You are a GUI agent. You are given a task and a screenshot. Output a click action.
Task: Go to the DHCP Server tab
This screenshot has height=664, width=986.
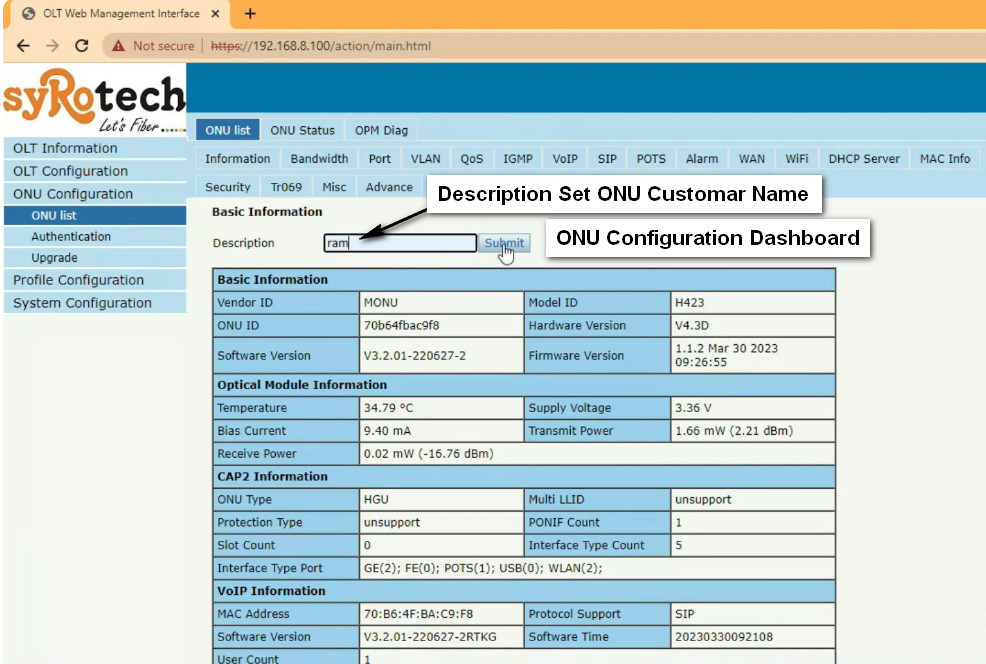[864, 159]
